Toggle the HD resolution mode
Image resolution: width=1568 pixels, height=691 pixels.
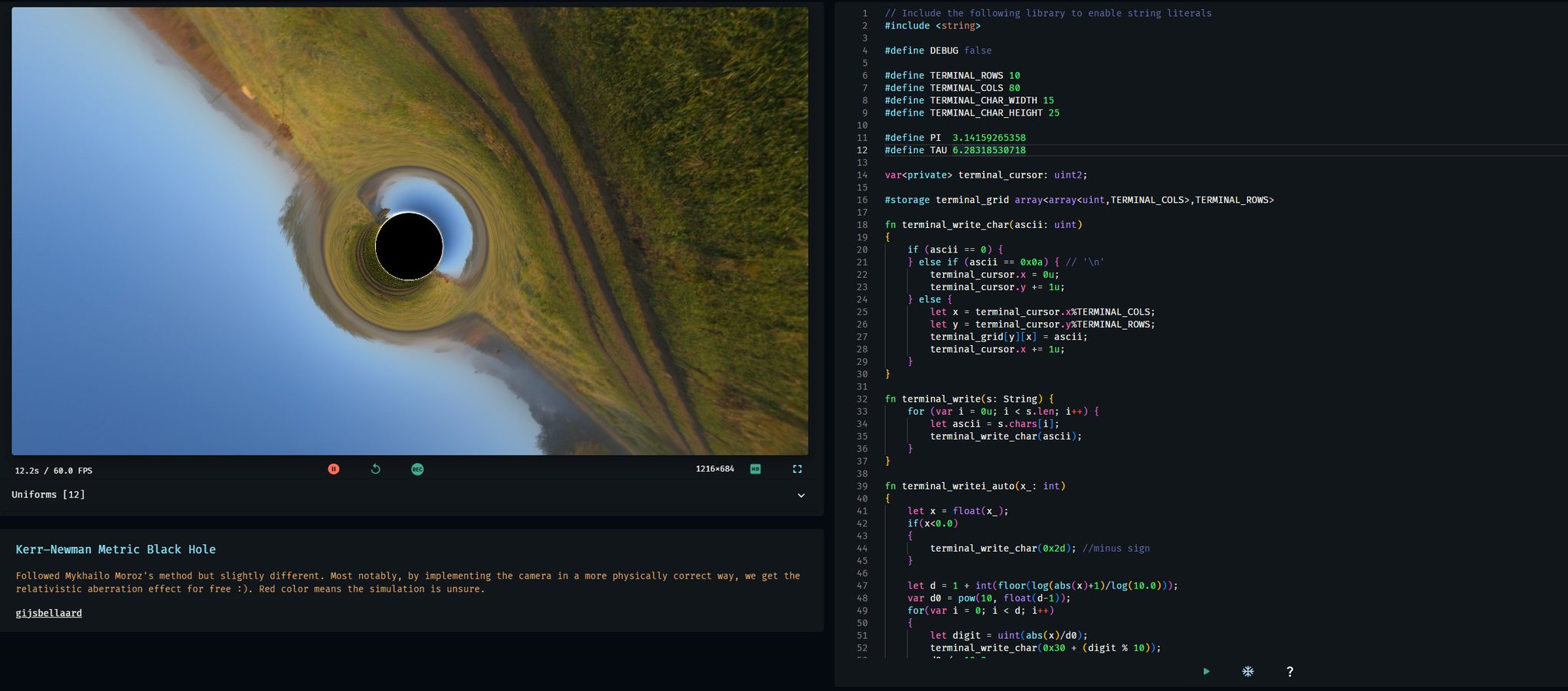click(x=756, y=469)
